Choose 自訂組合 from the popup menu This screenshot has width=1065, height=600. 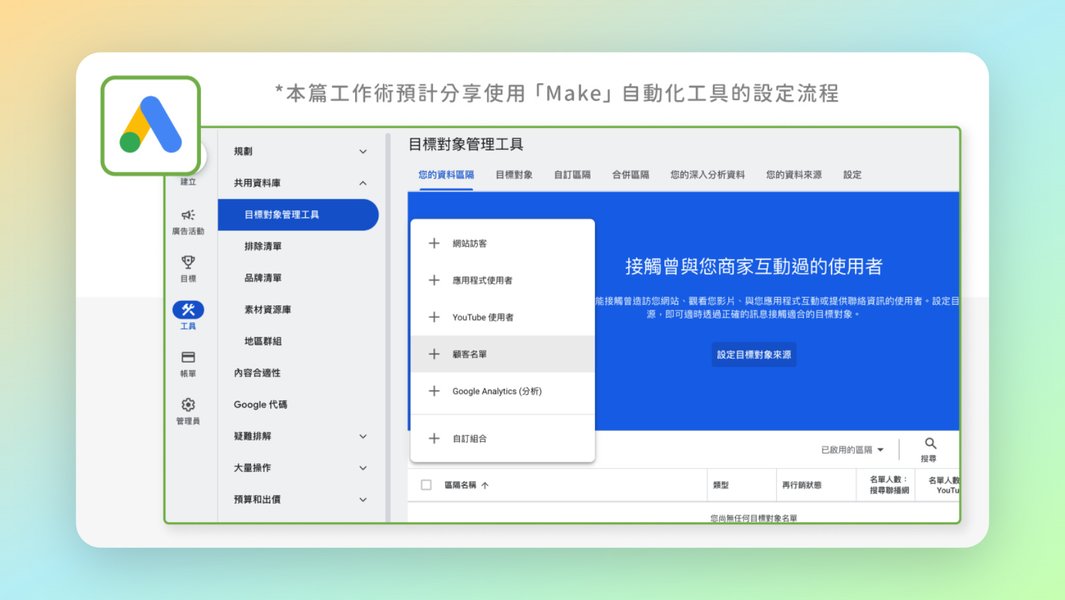coord(503,438)
